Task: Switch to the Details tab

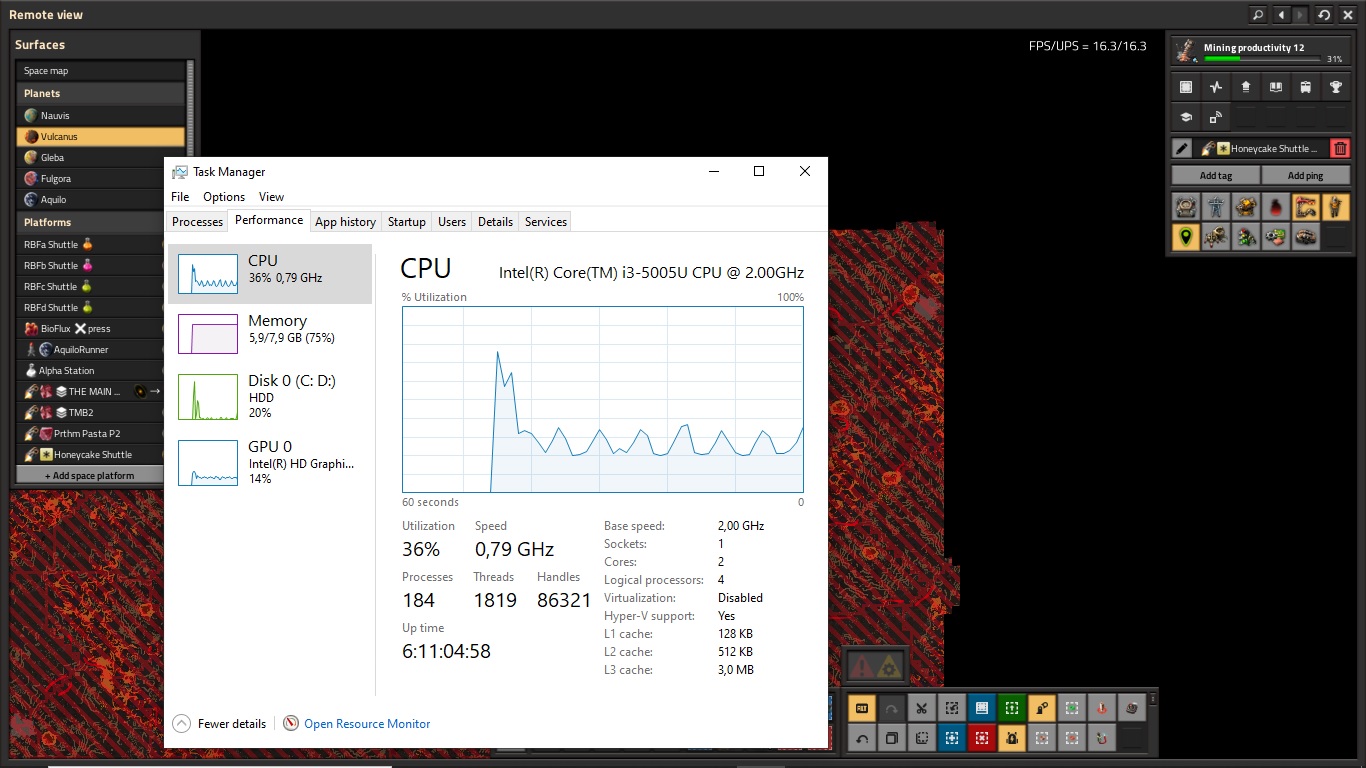Action: point(495,222)
